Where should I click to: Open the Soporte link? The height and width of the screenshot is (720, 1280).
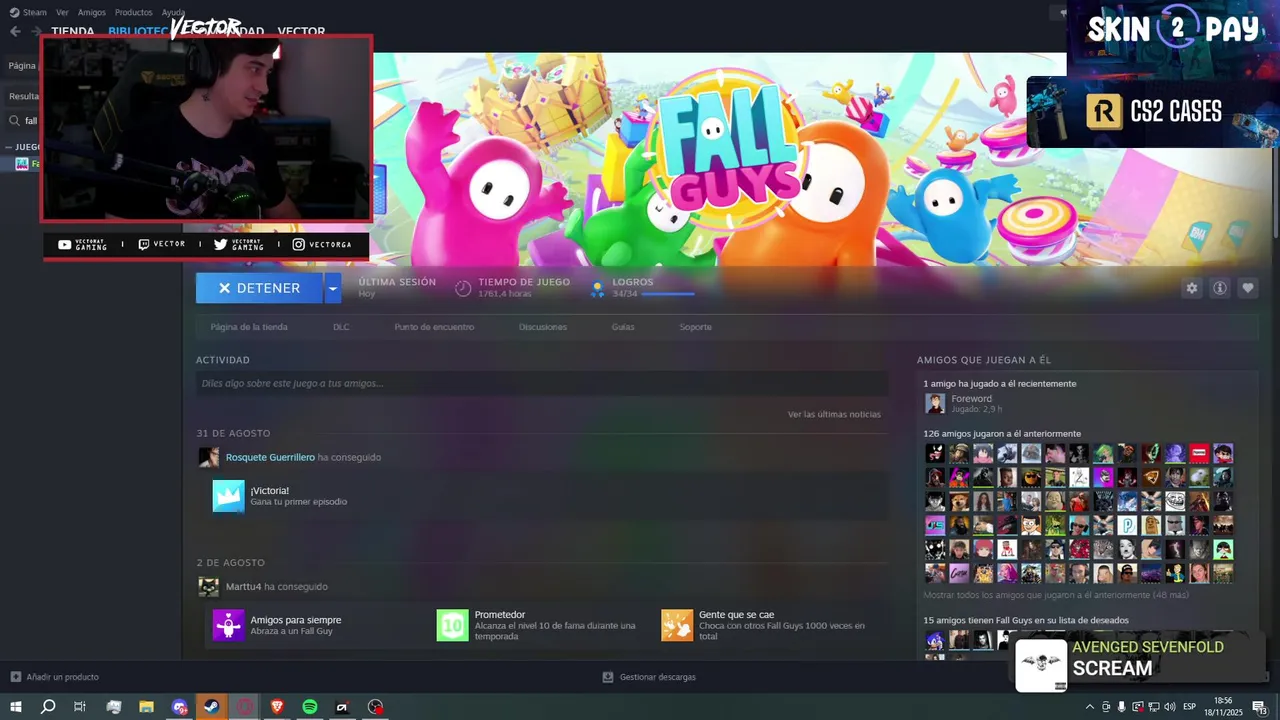click(696, 327)
